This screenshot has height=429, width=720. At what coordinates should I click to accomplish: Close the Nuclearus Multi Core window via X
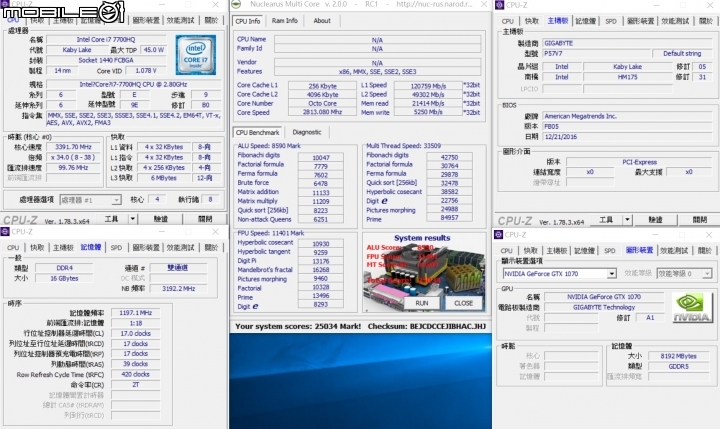(x=484, y=4)
